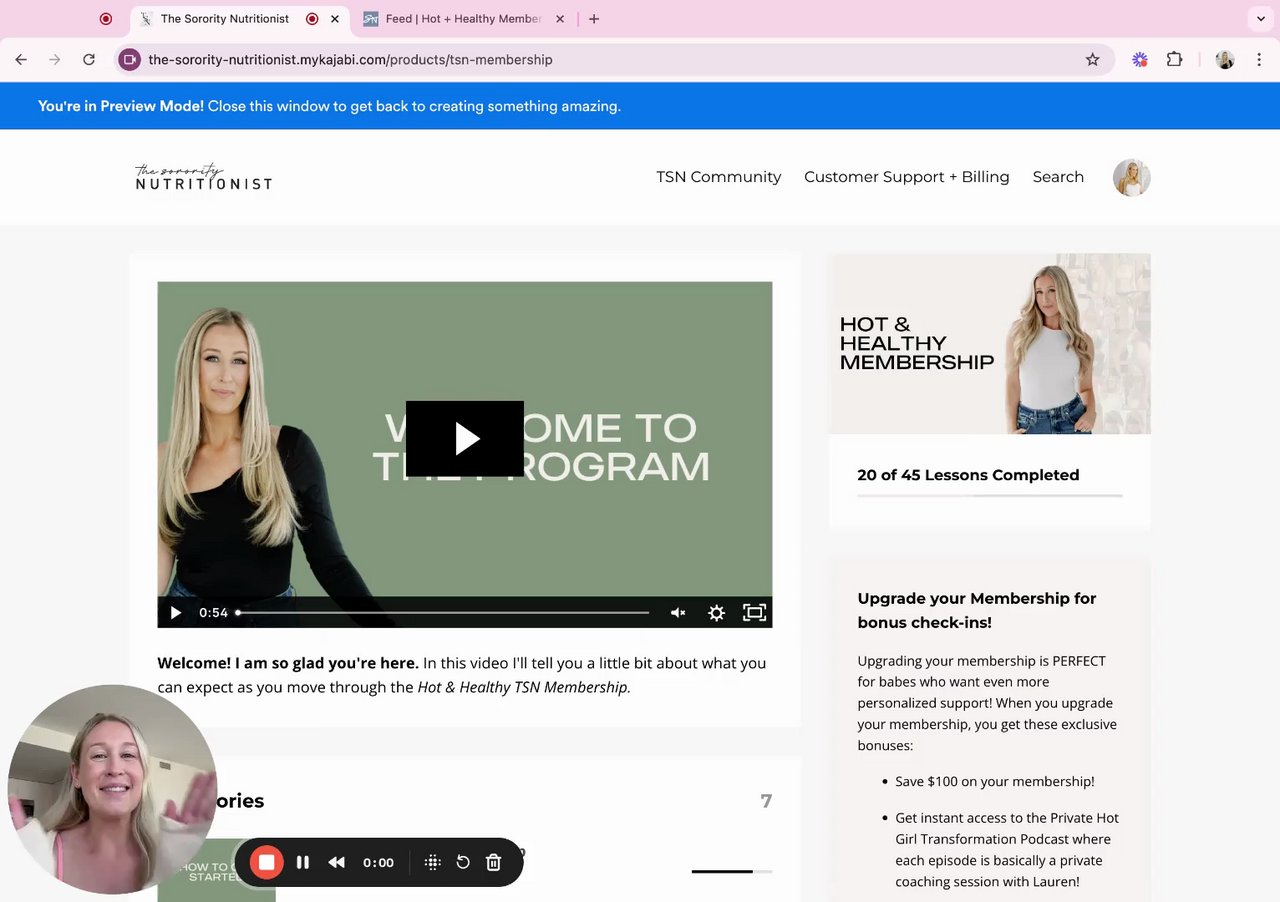1280x902 pixels.
Task: Click the 0:00 recording timer
Action: [x=378, y=862]
